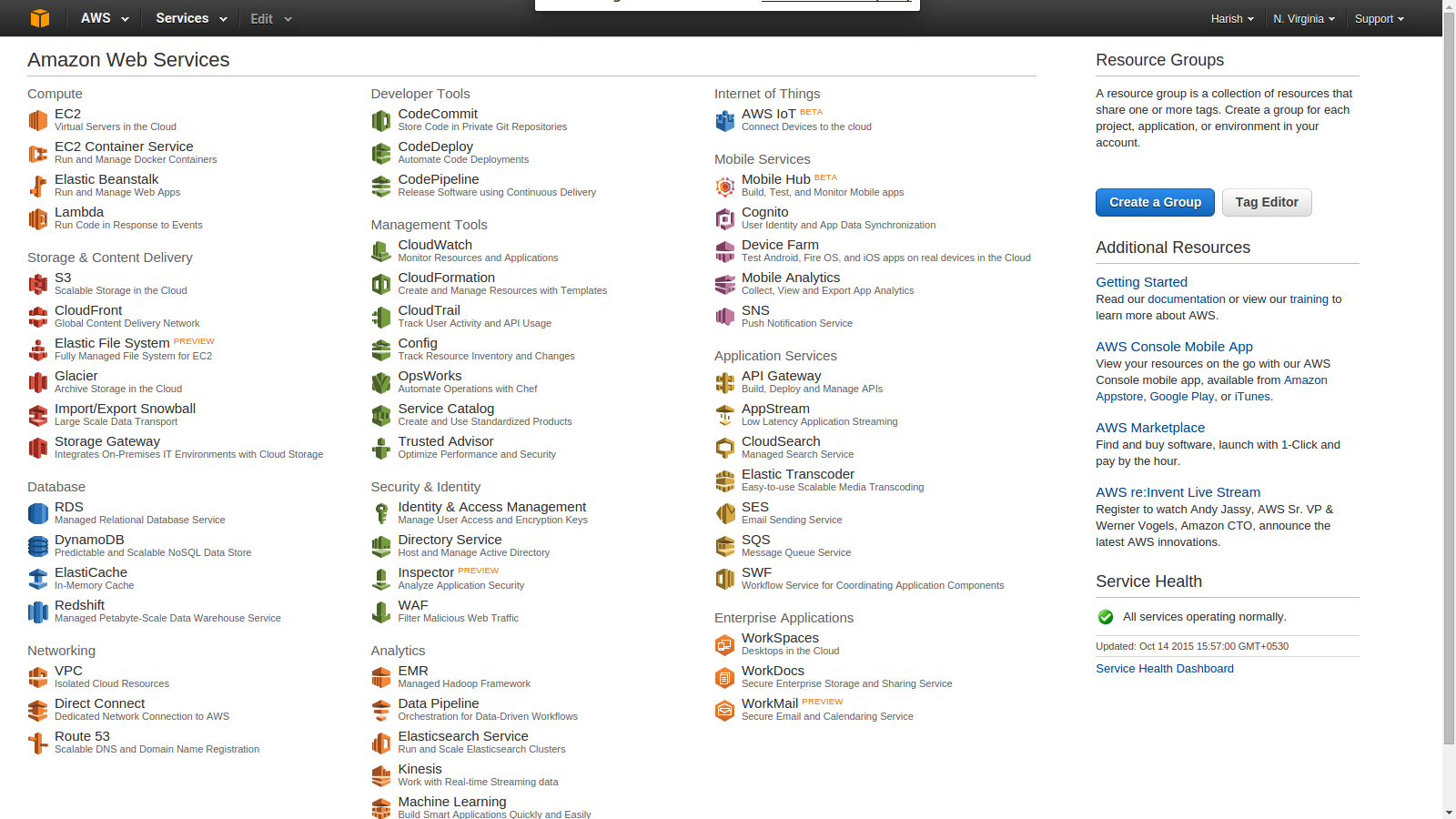Select the S3 storage icon
The height and width of the screenshot is (819, 1456).
tap(38, 284)
